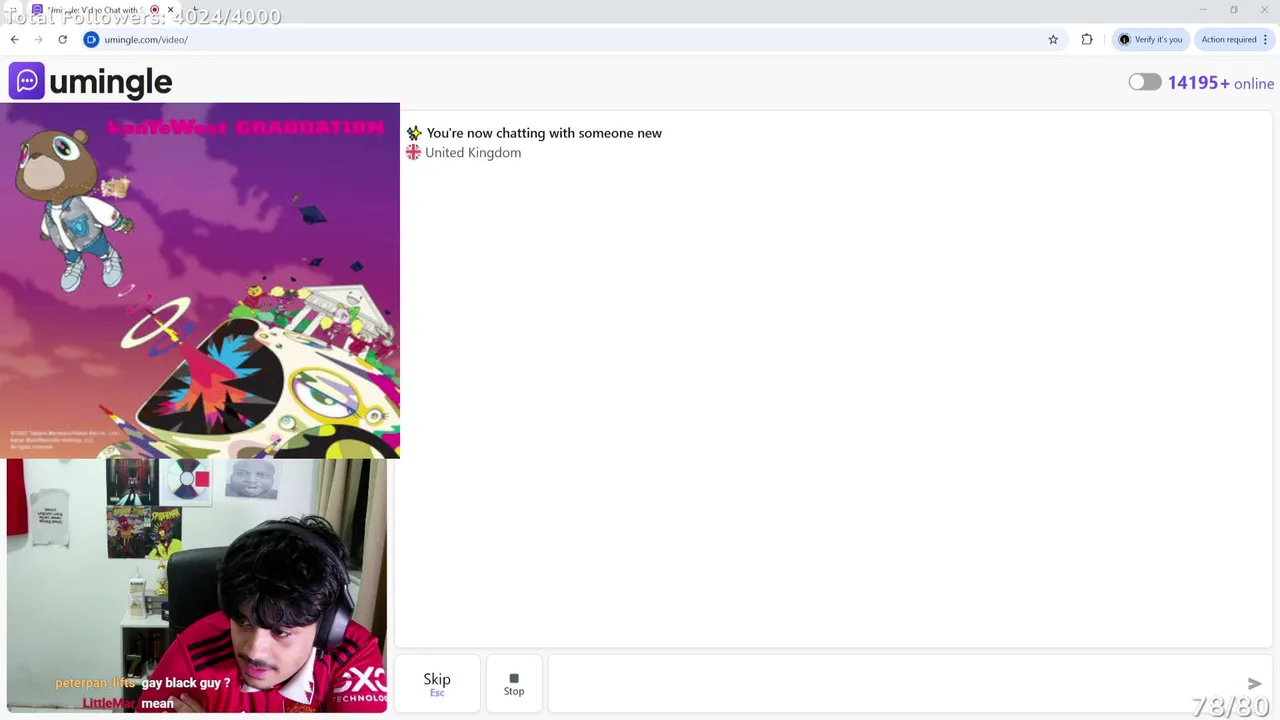
Task: Click the stranger's video feed
Action: pyautogui.click(x=200, y=280)
